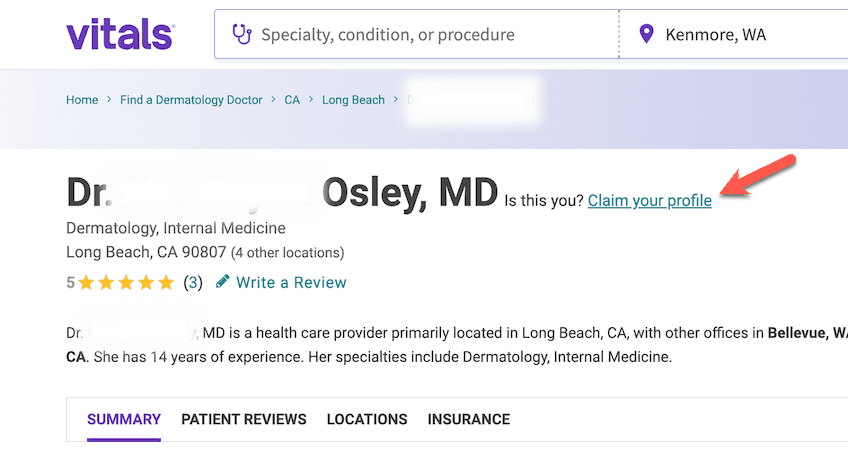Open Find a Dermatology Doctor breadcrumb
Viewport: 848px width, 469px height.
191,100
